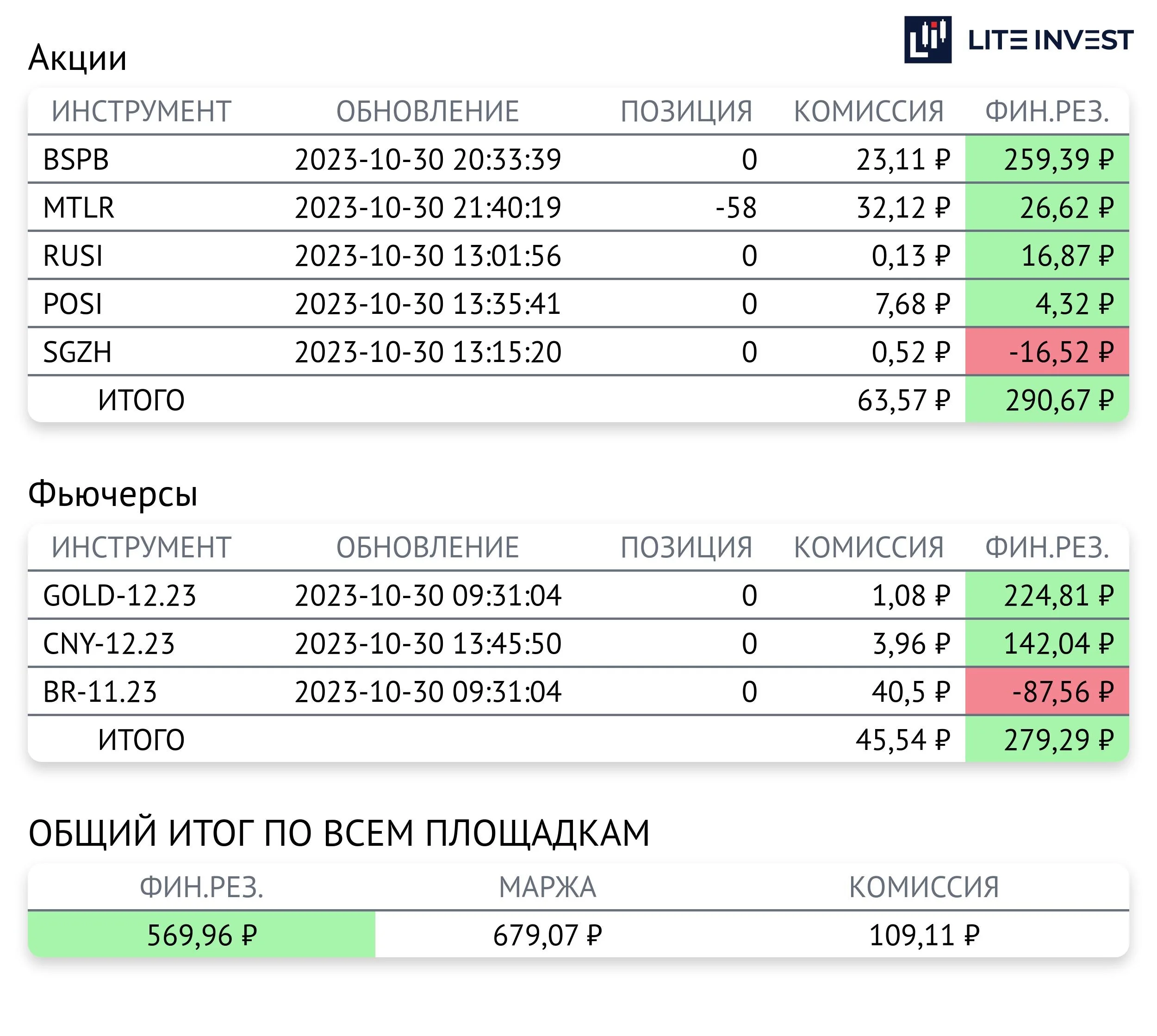This screenshot has height=1036, width=1157.
Task: Click the МАРЖА column header
Action: click(x=547, y=887)
